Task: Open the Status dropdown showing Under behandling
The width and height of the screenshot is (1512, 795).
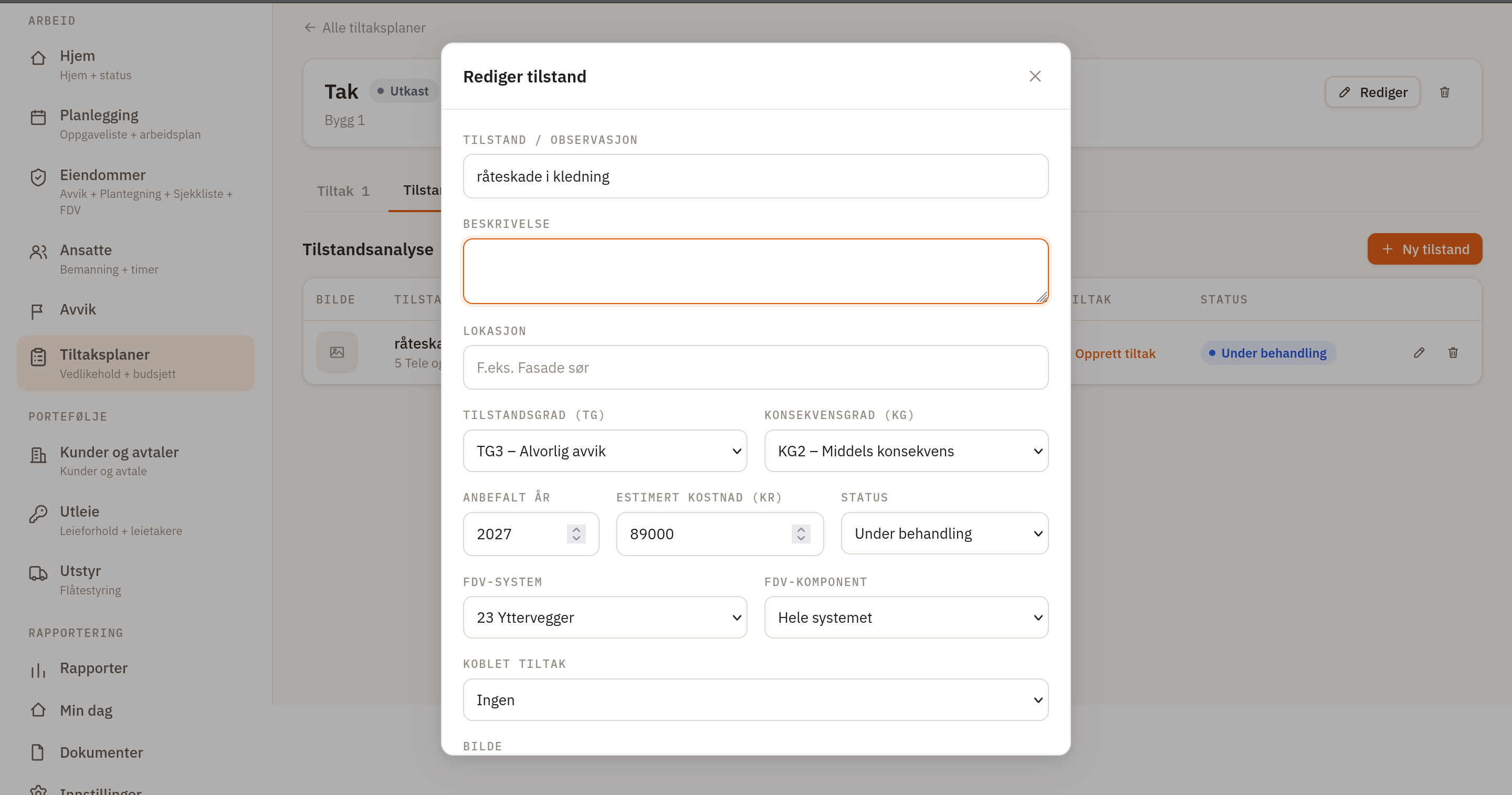Action: click(944, 533)
